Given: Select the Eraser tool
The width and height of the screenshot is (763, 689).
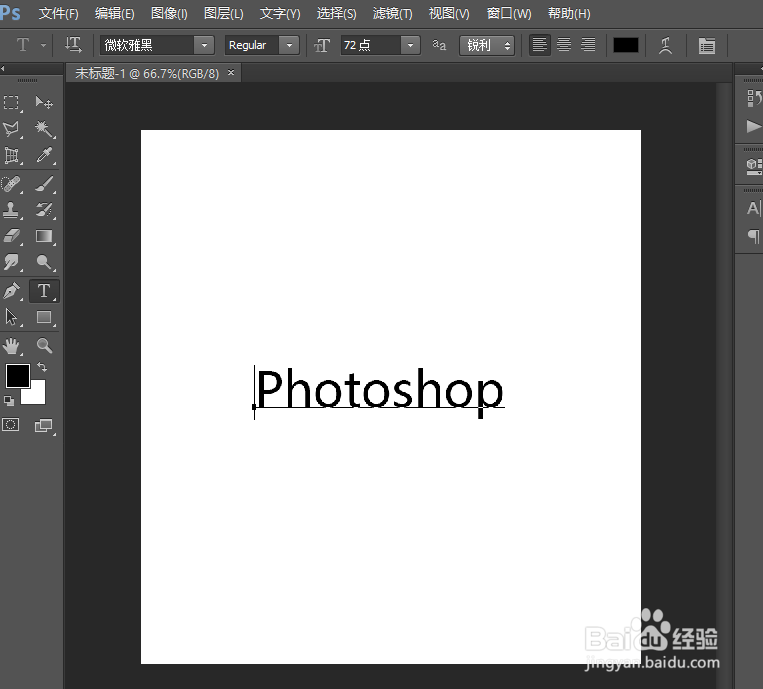Looking at the screenshot, I should tap(11, 236).
